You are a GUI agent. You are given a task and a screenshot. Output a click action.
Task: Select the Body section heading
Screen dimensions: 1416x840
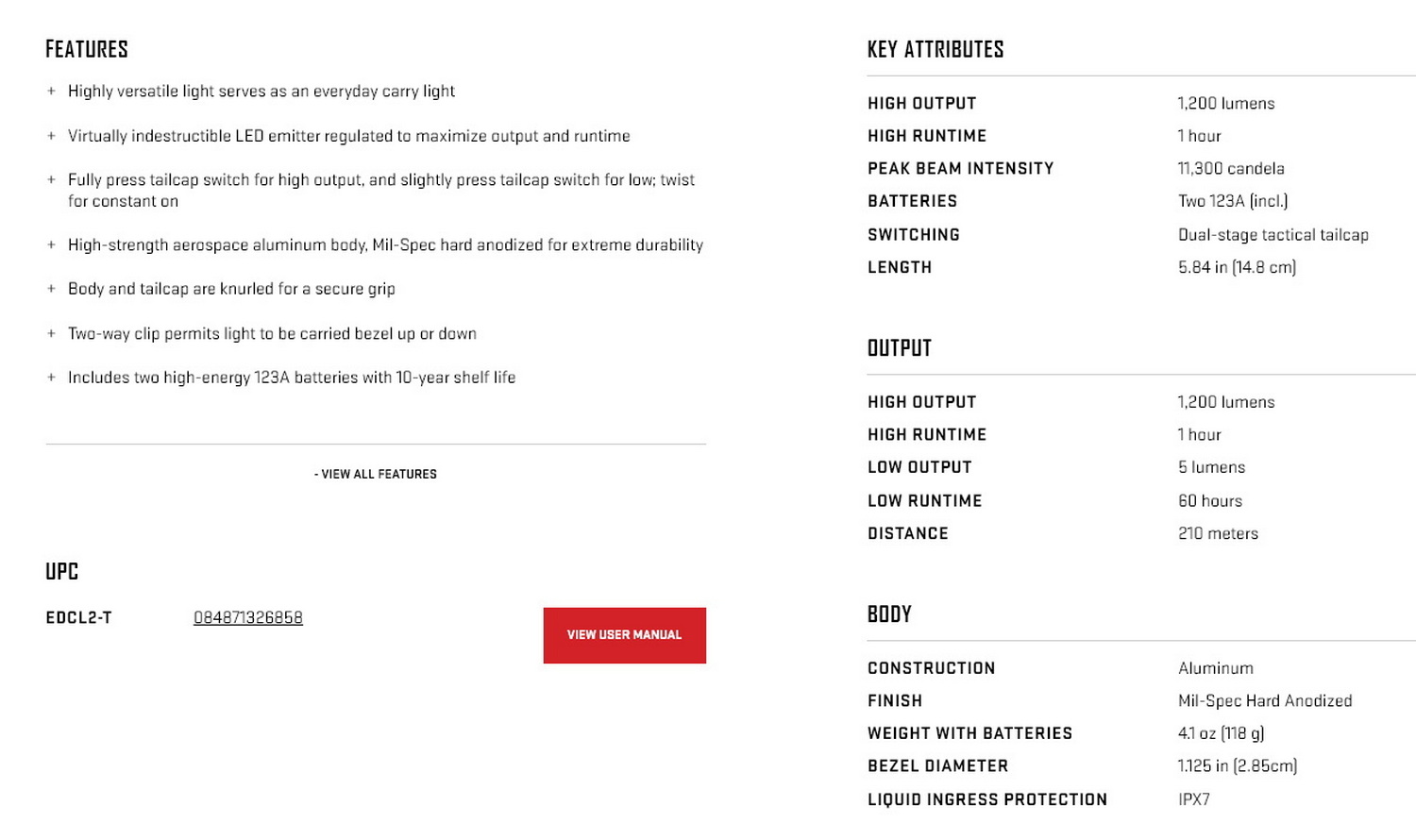click(889, 614)
